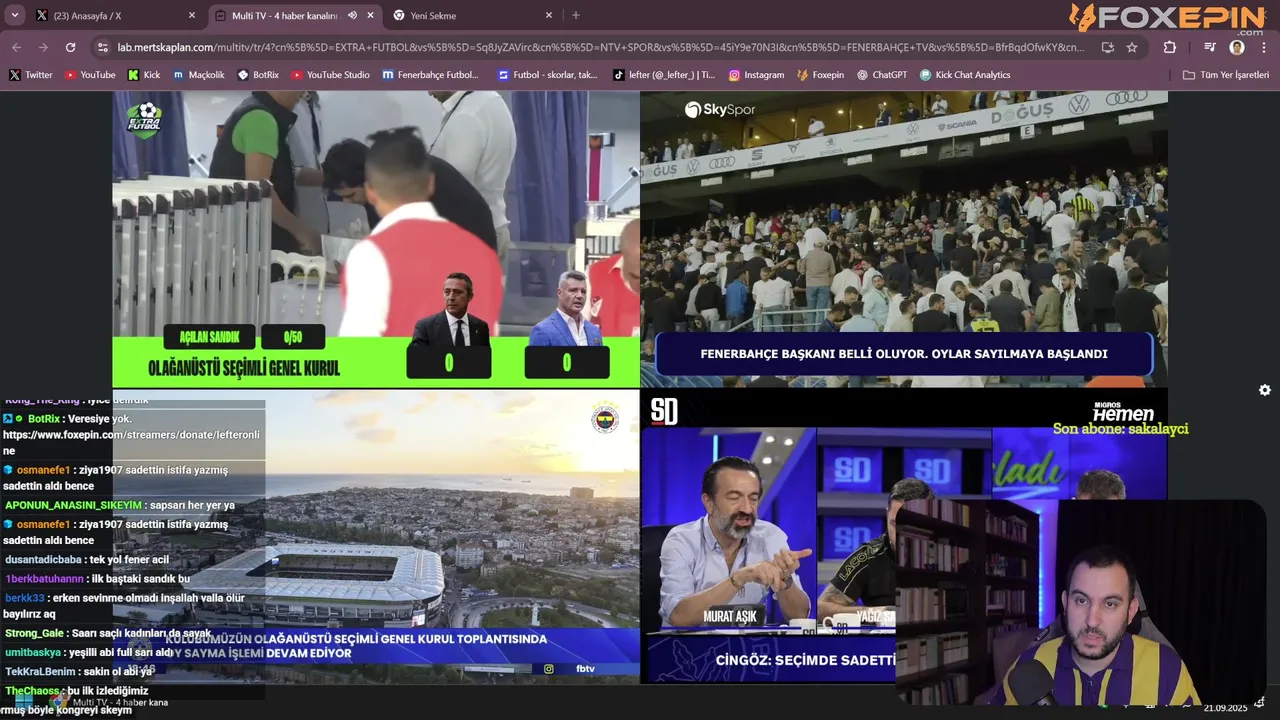The height and width of the screenshot is (720, 1280).
Task: Open the Foxepin bookmark
Action: [x=821, y=75]
